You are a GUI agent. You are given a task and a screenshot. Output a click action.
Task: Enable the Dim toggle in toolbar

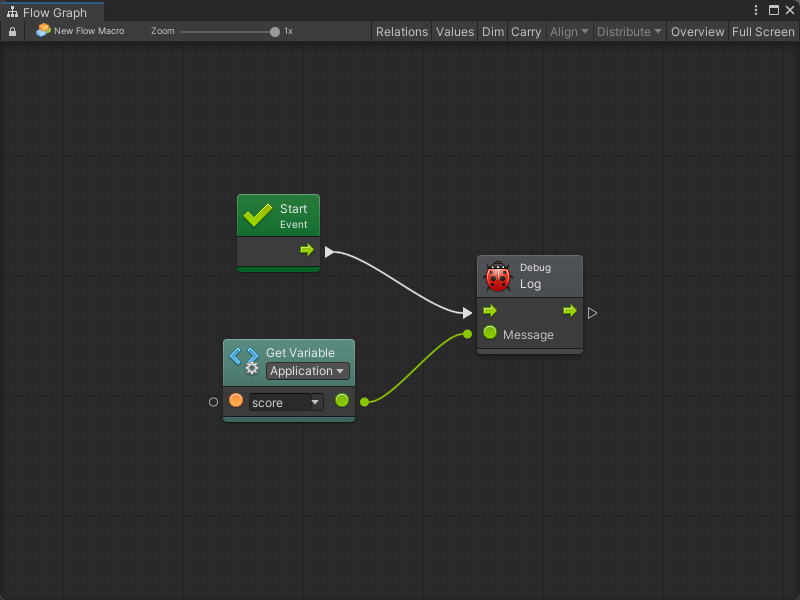click(x=493, y=32)
